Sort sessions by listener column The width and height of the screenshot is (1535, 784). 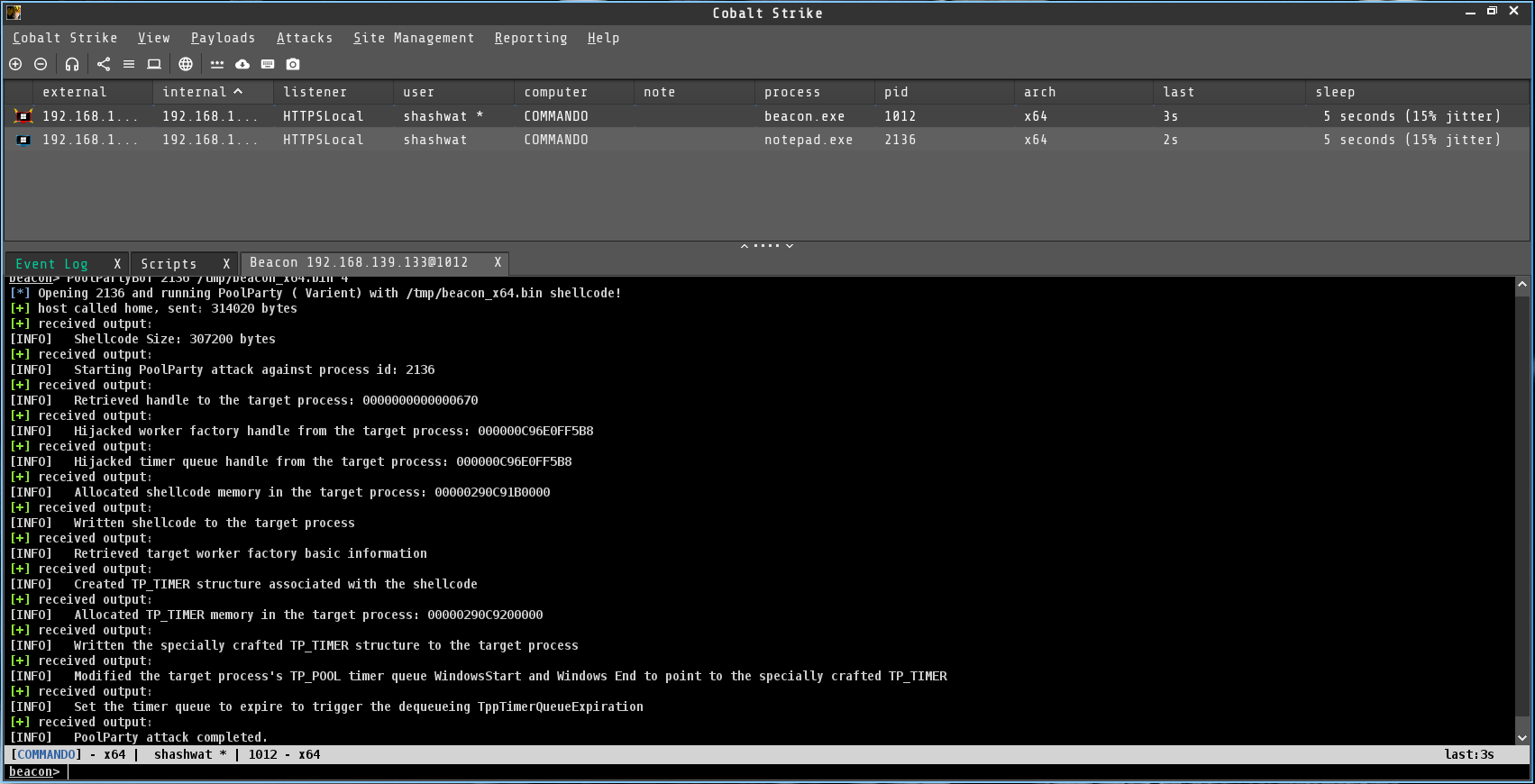[333, 92]
